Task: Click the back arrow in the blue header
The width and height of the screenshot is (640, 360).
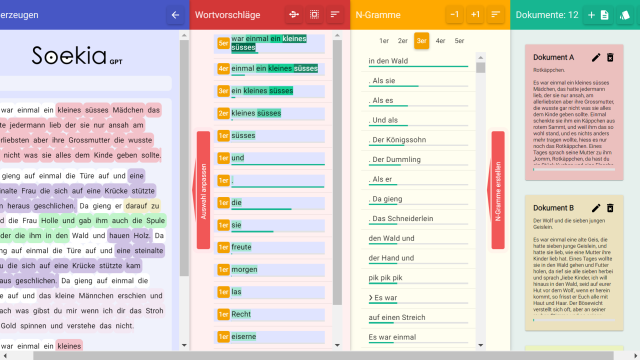Action: (175, 15)
